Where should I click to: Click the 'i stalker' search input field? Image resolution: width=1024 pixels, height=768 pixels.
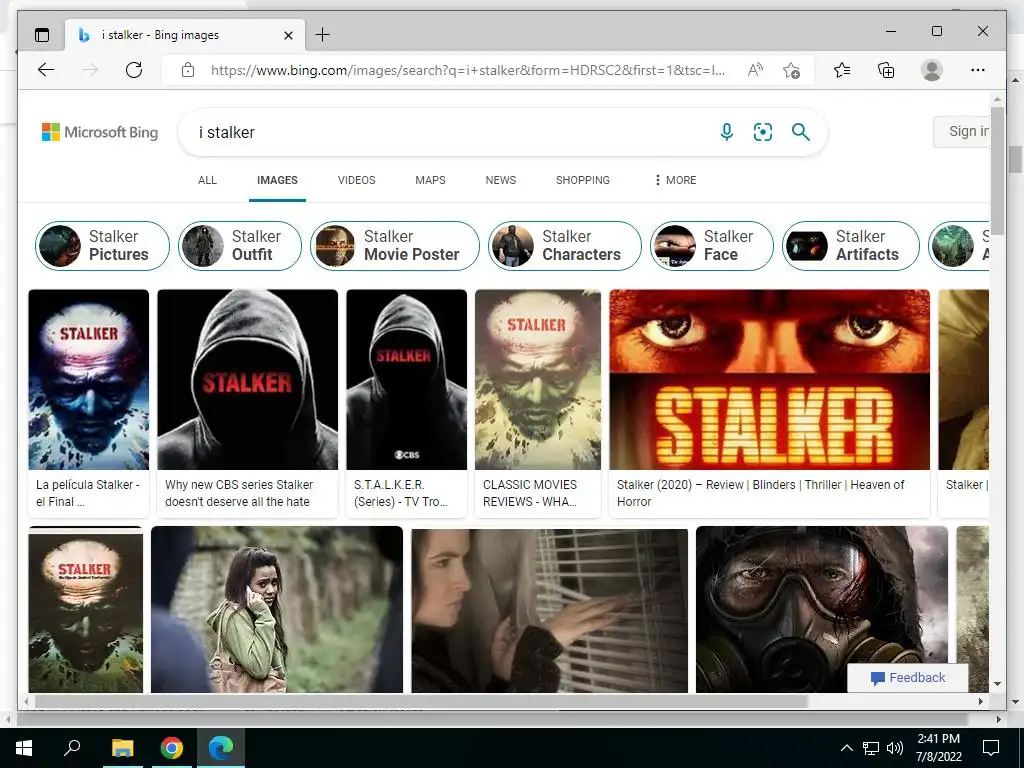coord(451,132)
